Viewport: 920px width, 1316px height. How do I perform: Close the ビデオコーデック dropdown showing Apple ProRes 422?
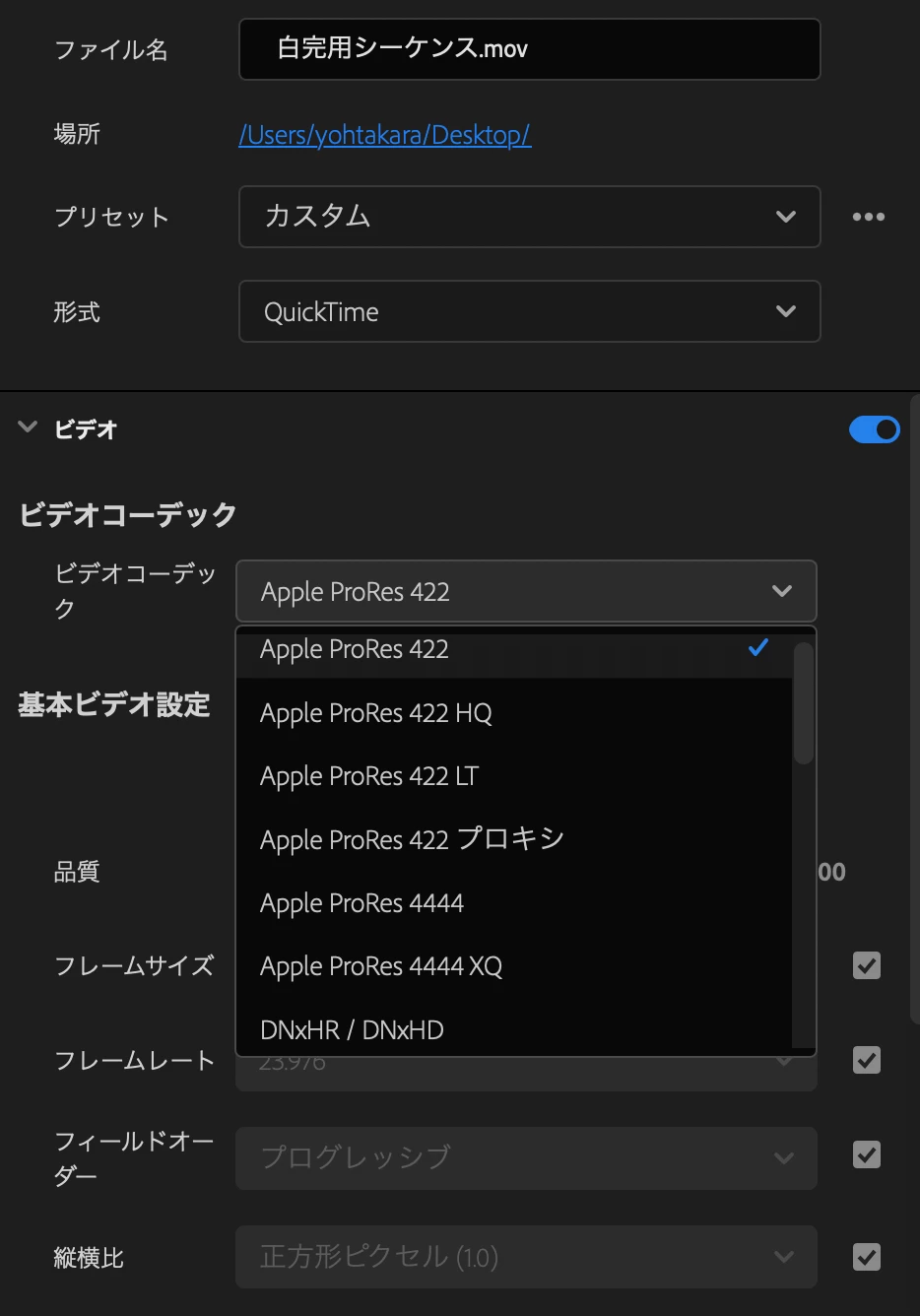526,591
